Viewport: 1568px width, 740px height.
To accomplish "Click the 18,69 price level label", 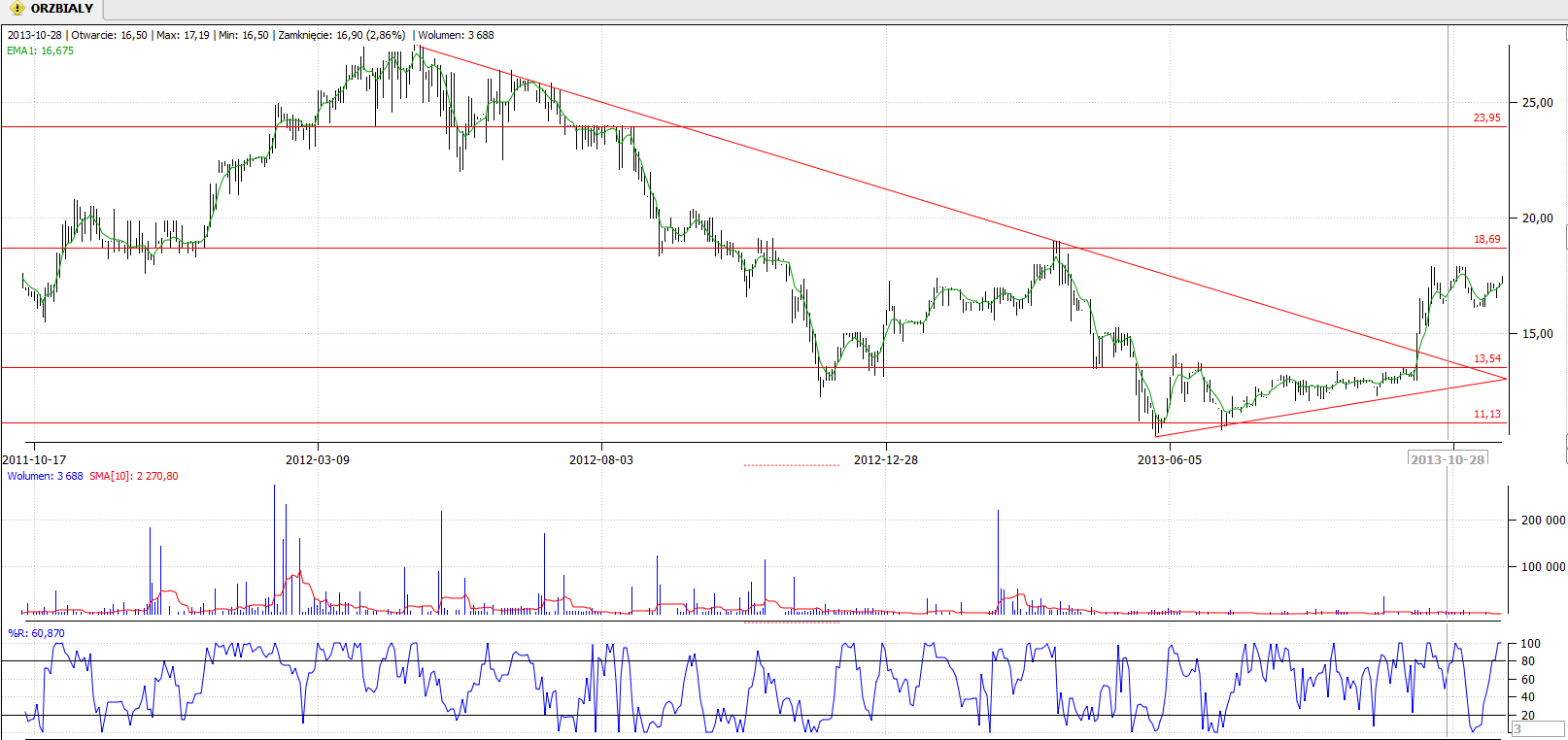I will [1486, 239].
